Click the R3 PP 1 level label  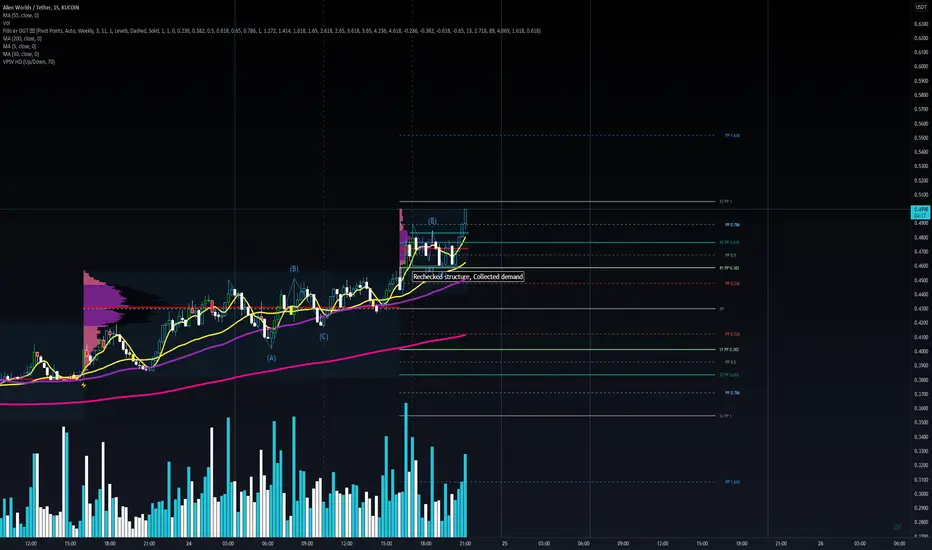(726, 202)
